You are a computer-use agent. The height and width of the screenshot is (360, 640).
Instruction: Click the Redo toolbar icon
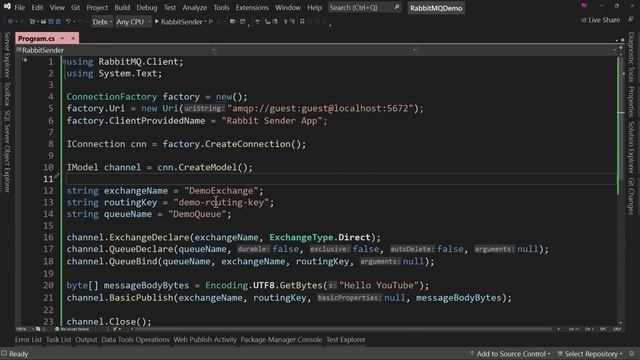click(80, 21)
